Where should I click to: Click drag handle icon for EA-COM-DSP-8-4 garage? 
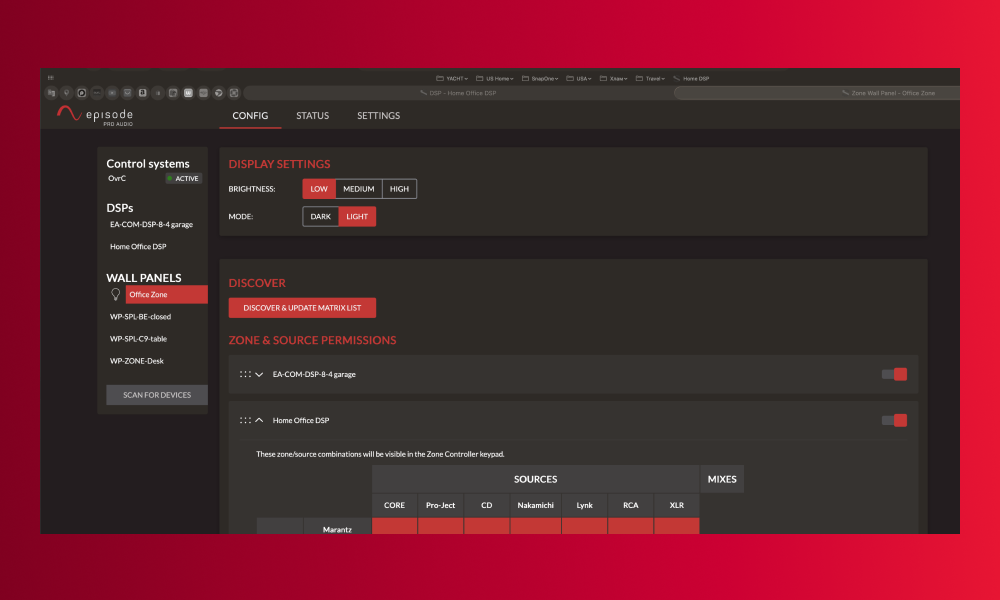coord(245,374)
